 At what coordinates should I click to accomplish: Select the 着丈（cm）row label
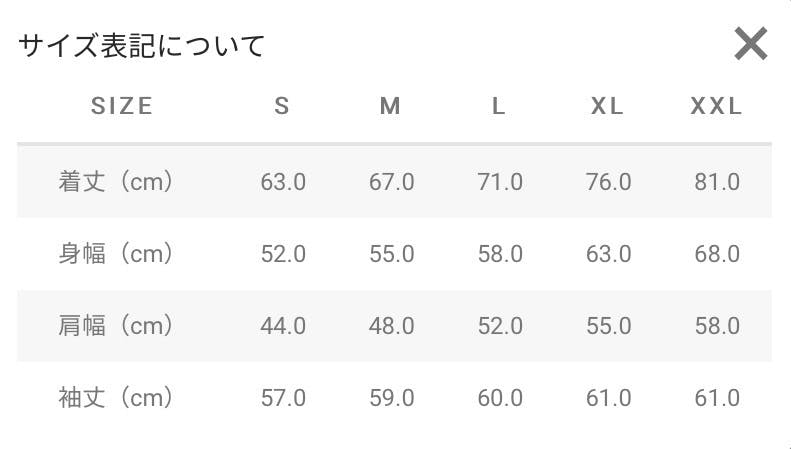coord(116,182)
